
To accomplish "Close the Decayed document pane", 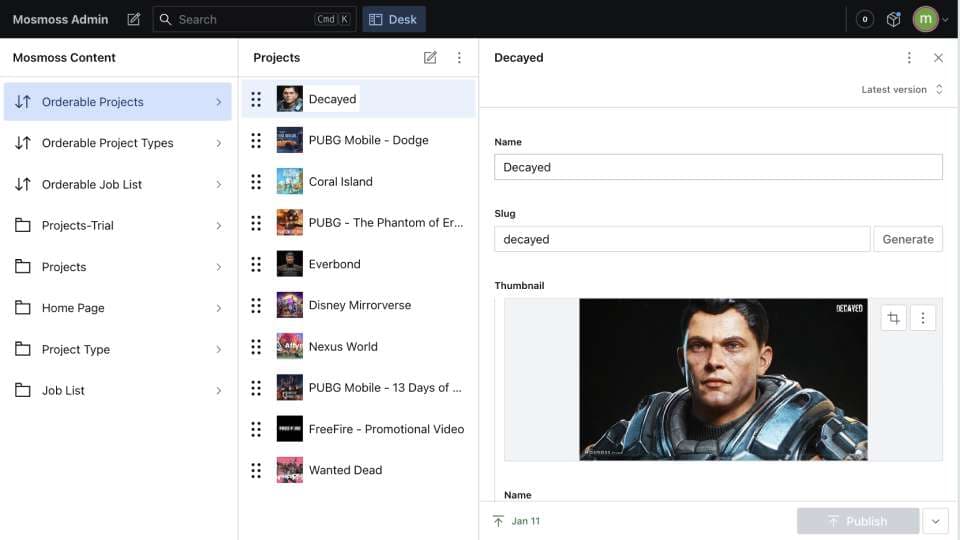I will click(938, 58).
